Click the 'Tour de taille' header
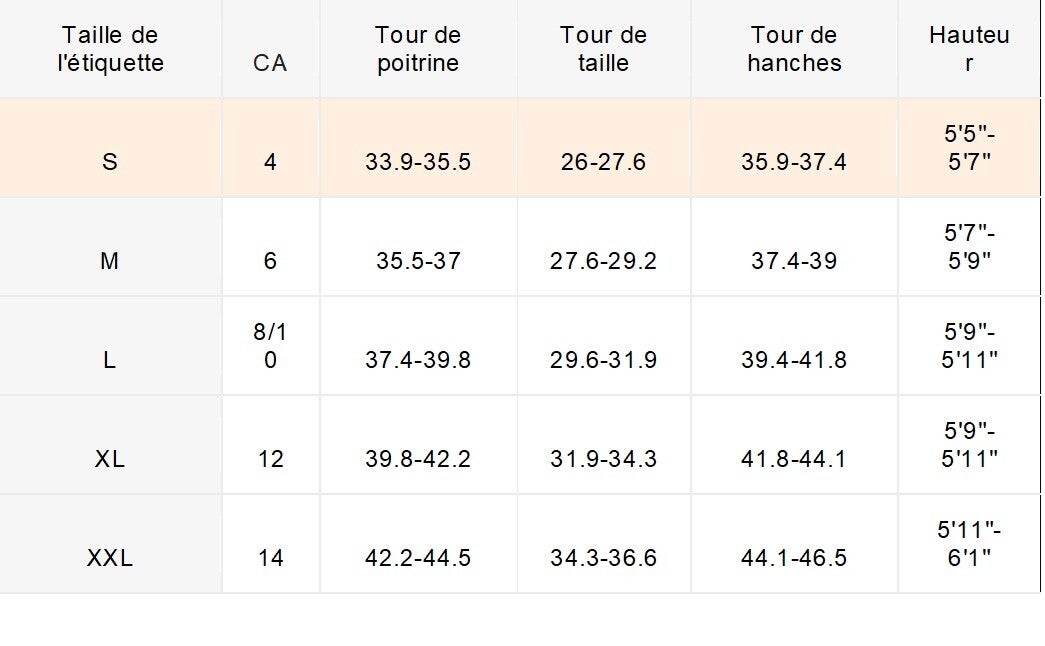The image size is (1045, 646). 603,49
